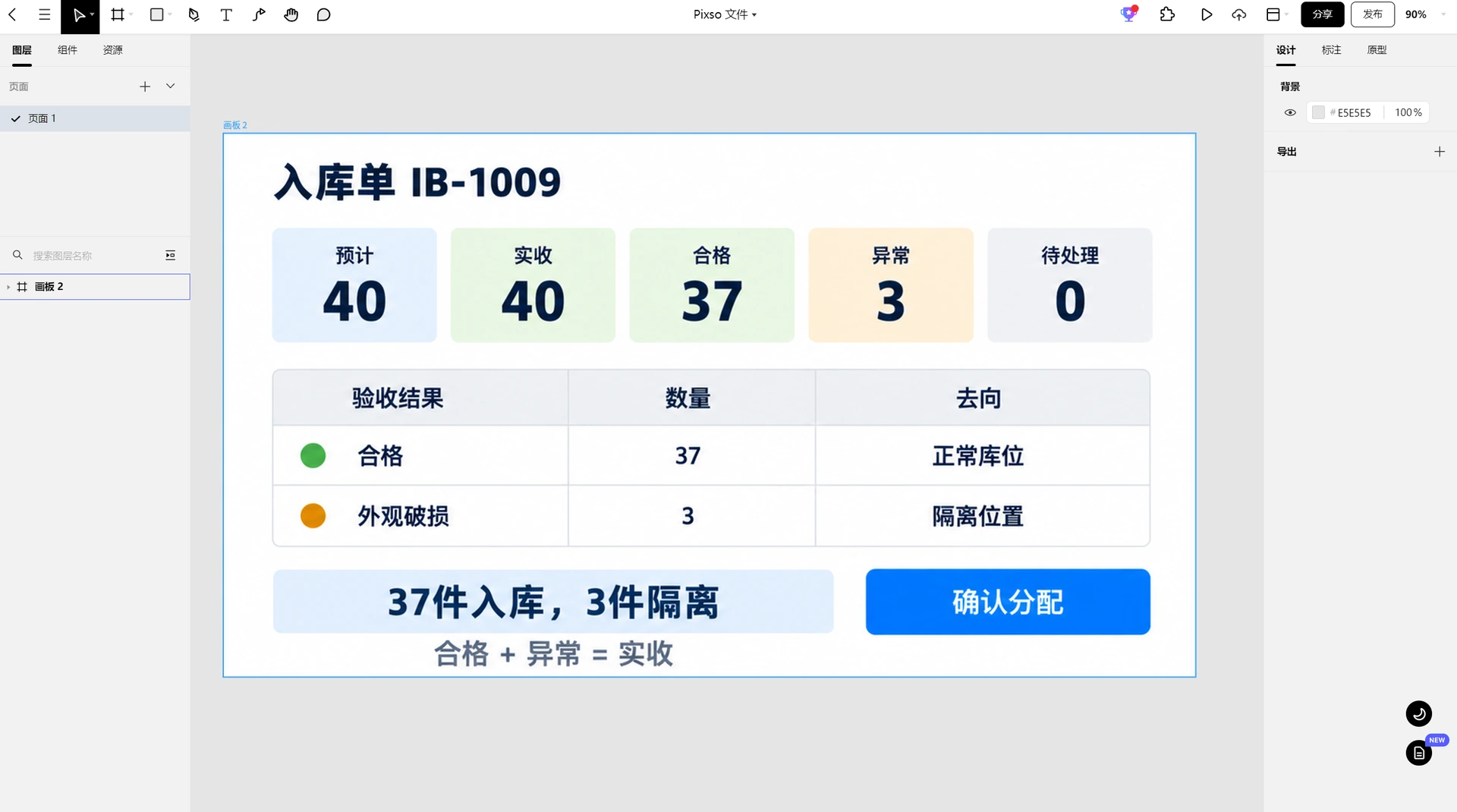Open Pixso 文件 title dropdown
This screenshot has height=812, width=1457.
725,14
